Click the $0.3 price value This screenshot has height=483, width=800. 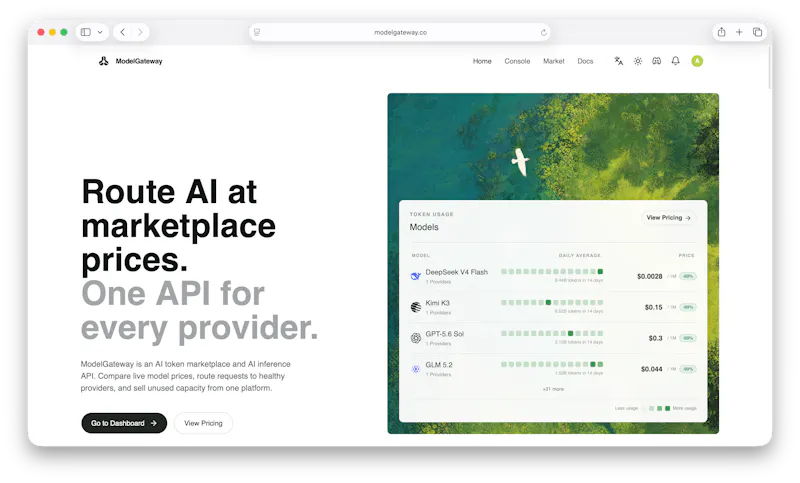[656, 338]
